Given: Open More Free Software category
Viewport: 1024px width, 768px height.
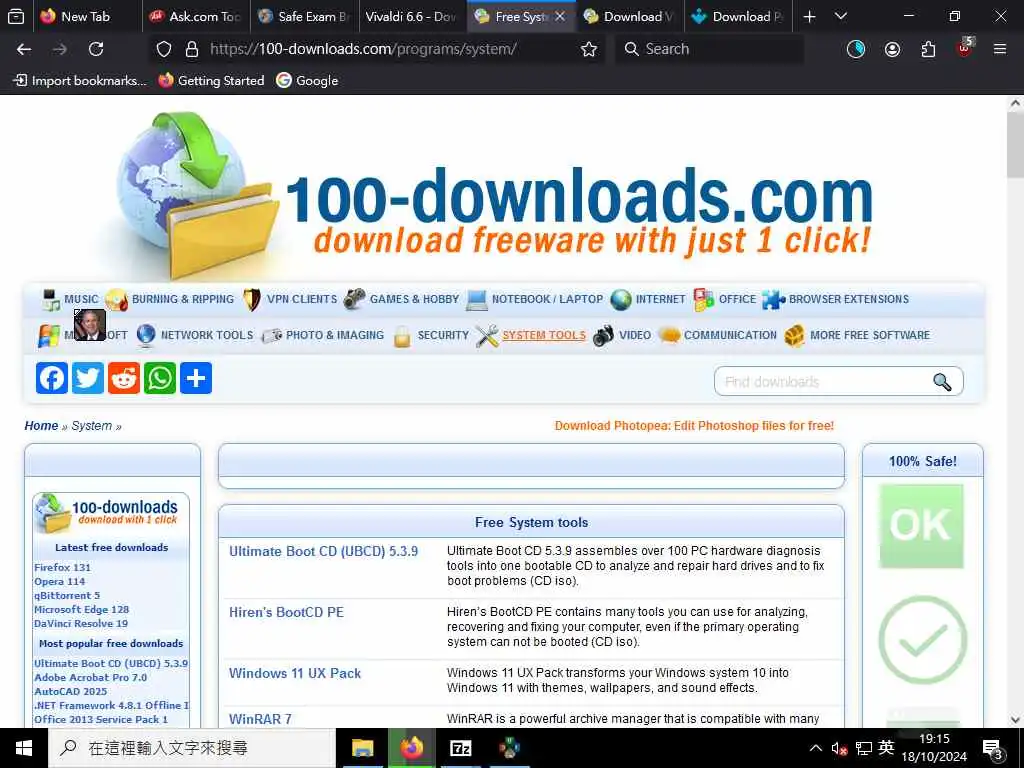Looking at the screenshot, I should click(x=870, y=335).
